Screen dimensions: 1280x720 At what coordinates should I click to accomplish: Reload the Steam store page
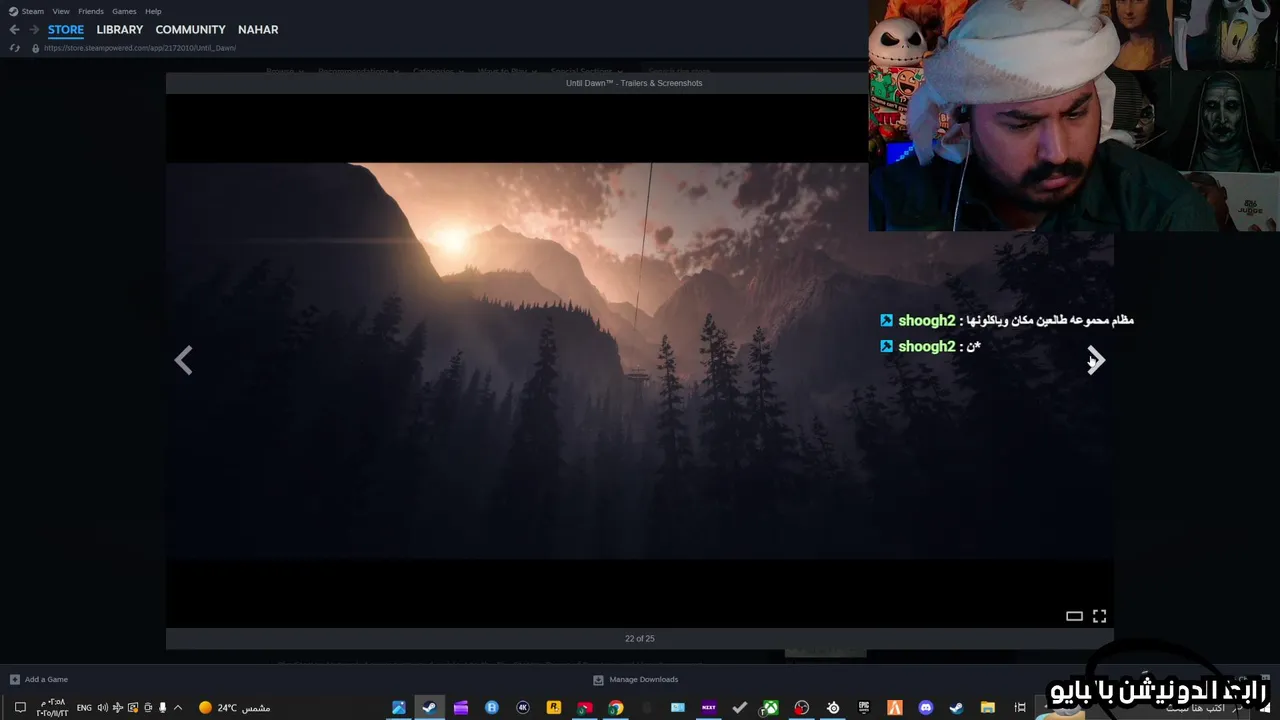pyautogui.click(x=14, y=48)
